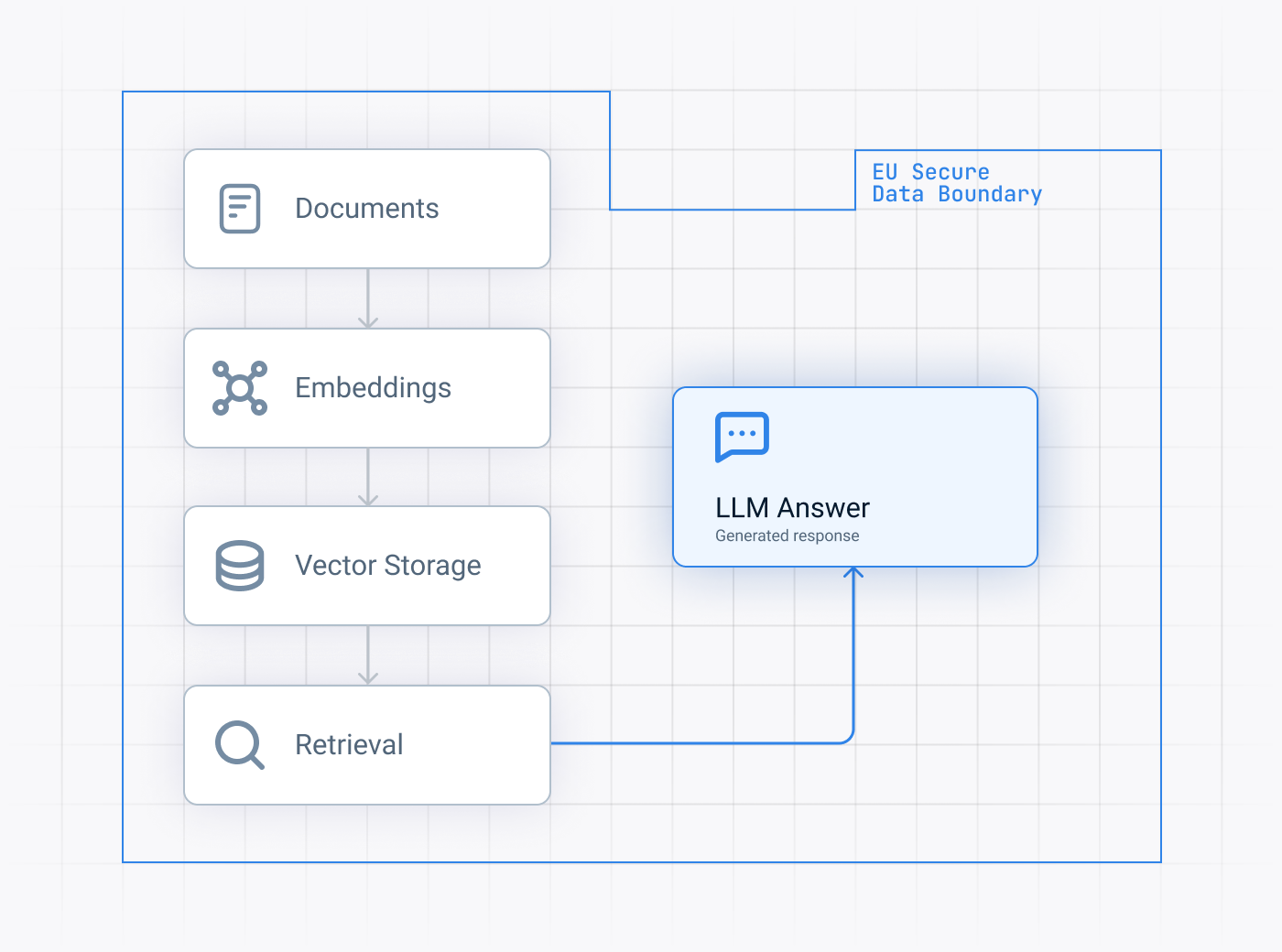Click the Documents file icon
The height and width of the screenshot is (952, 1282).
pos(239,209)
